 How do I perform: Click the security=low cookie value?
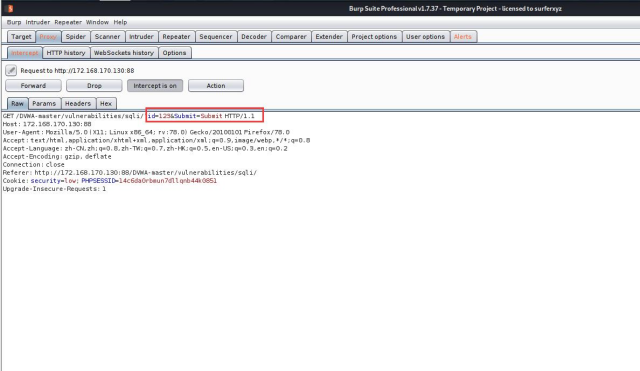[x=53, y=181]
